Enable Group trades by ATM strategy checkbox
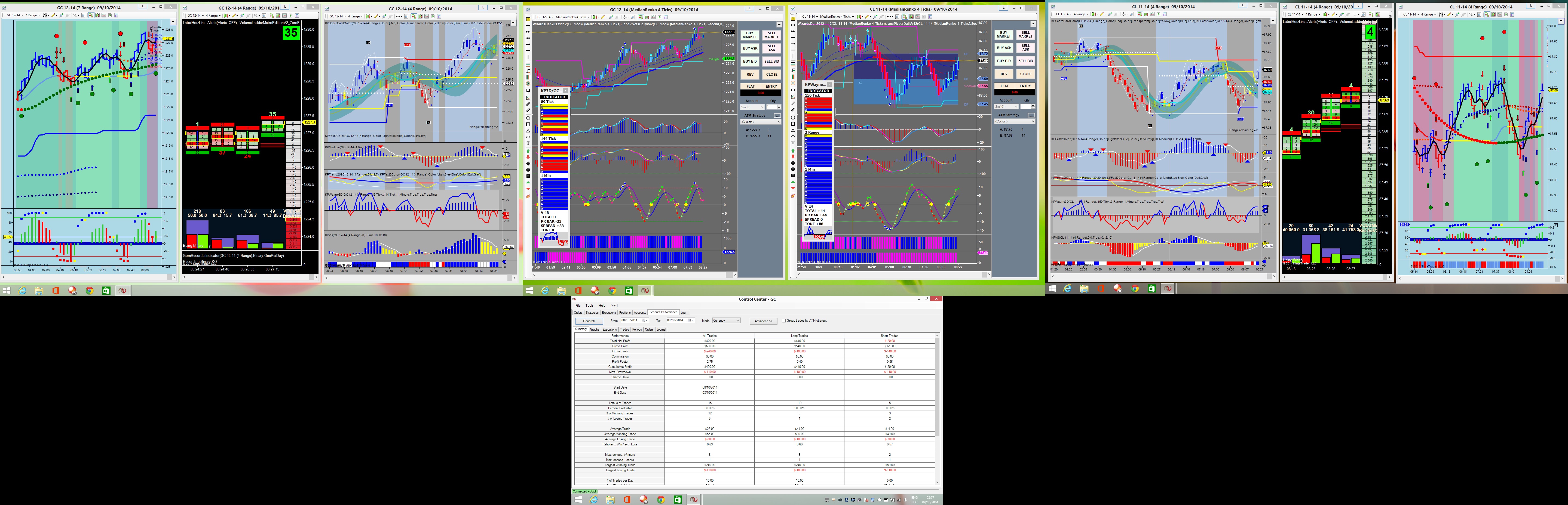Image resolution: width=1568 pixels, height=505 pixels. [x=784, y=321]
